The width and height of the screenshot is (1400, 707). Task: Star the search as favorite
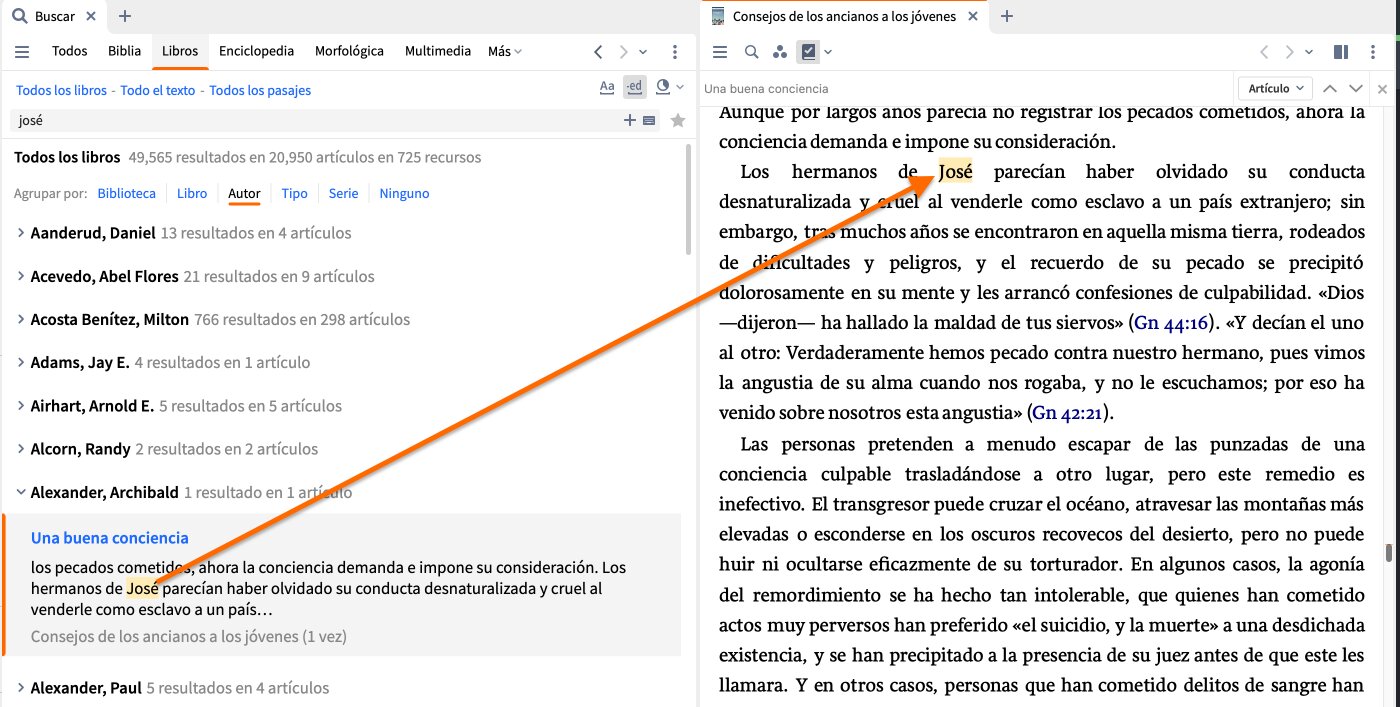point(678,120)
